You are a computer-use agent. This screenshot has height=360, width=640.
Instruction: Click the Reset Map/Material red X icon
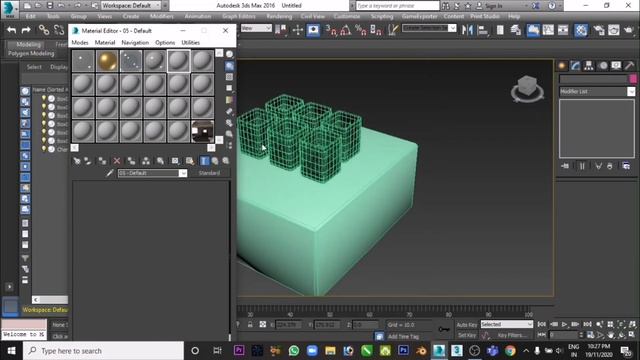[117, 161]
